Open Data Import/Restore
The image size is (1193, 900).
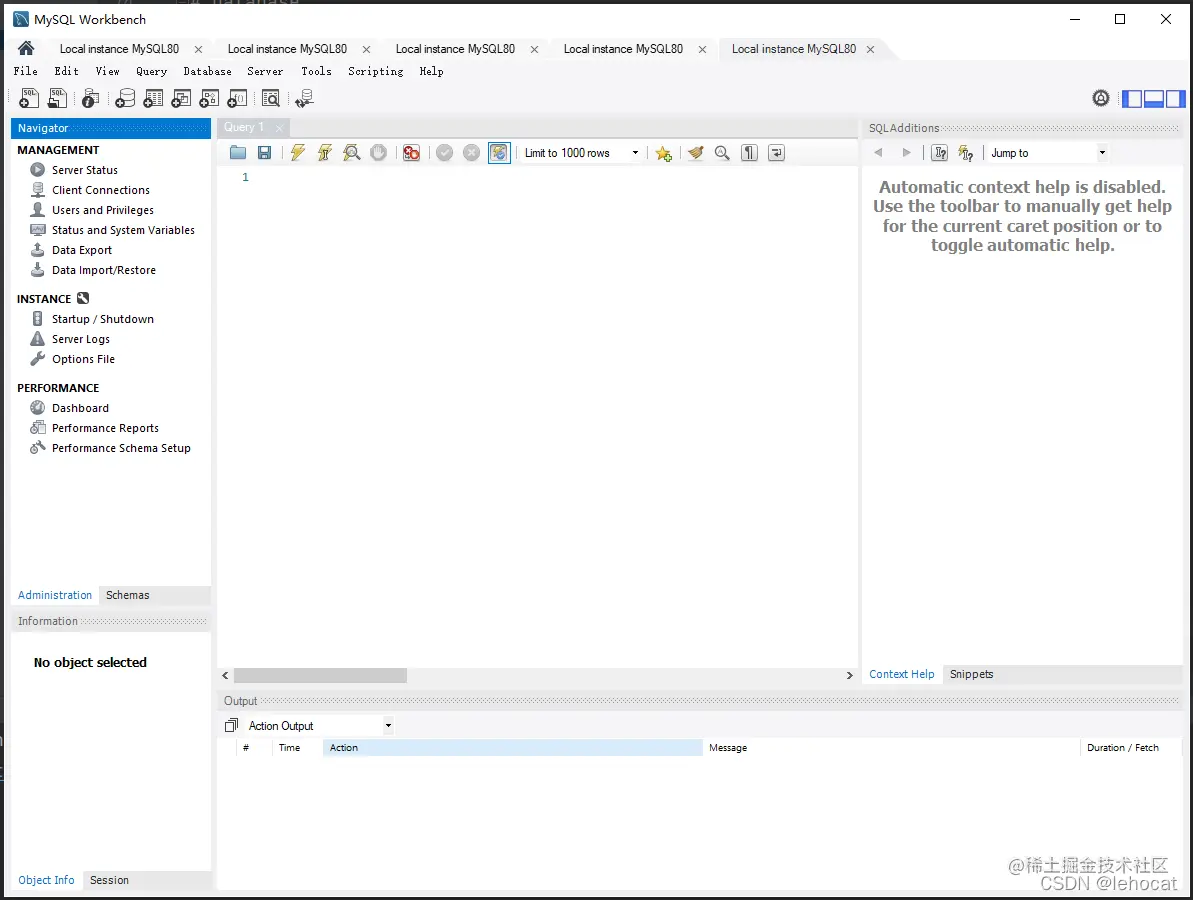click(x=103, y=270)
